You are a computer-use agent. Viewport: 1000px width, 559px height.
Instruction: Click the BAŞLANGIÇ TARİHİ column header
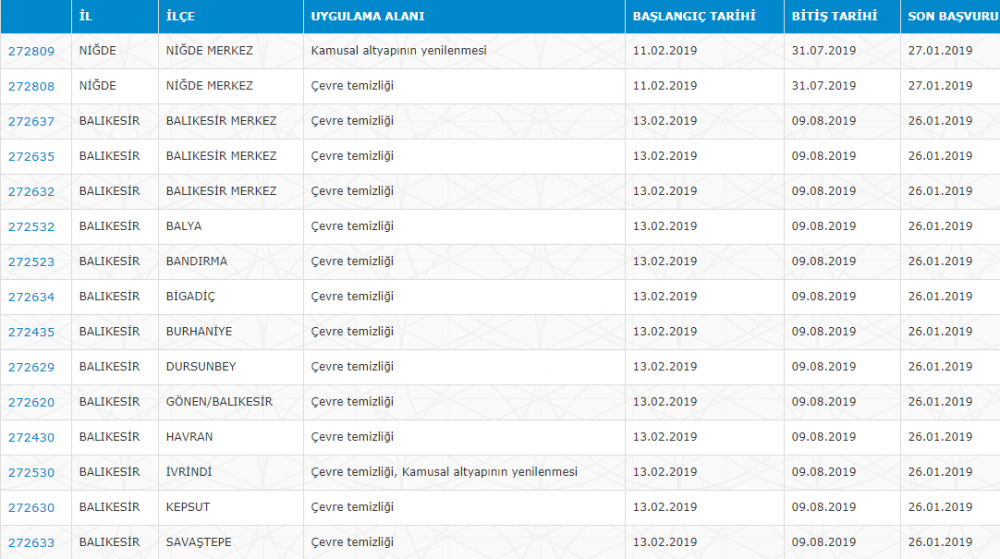click(694, 16)
